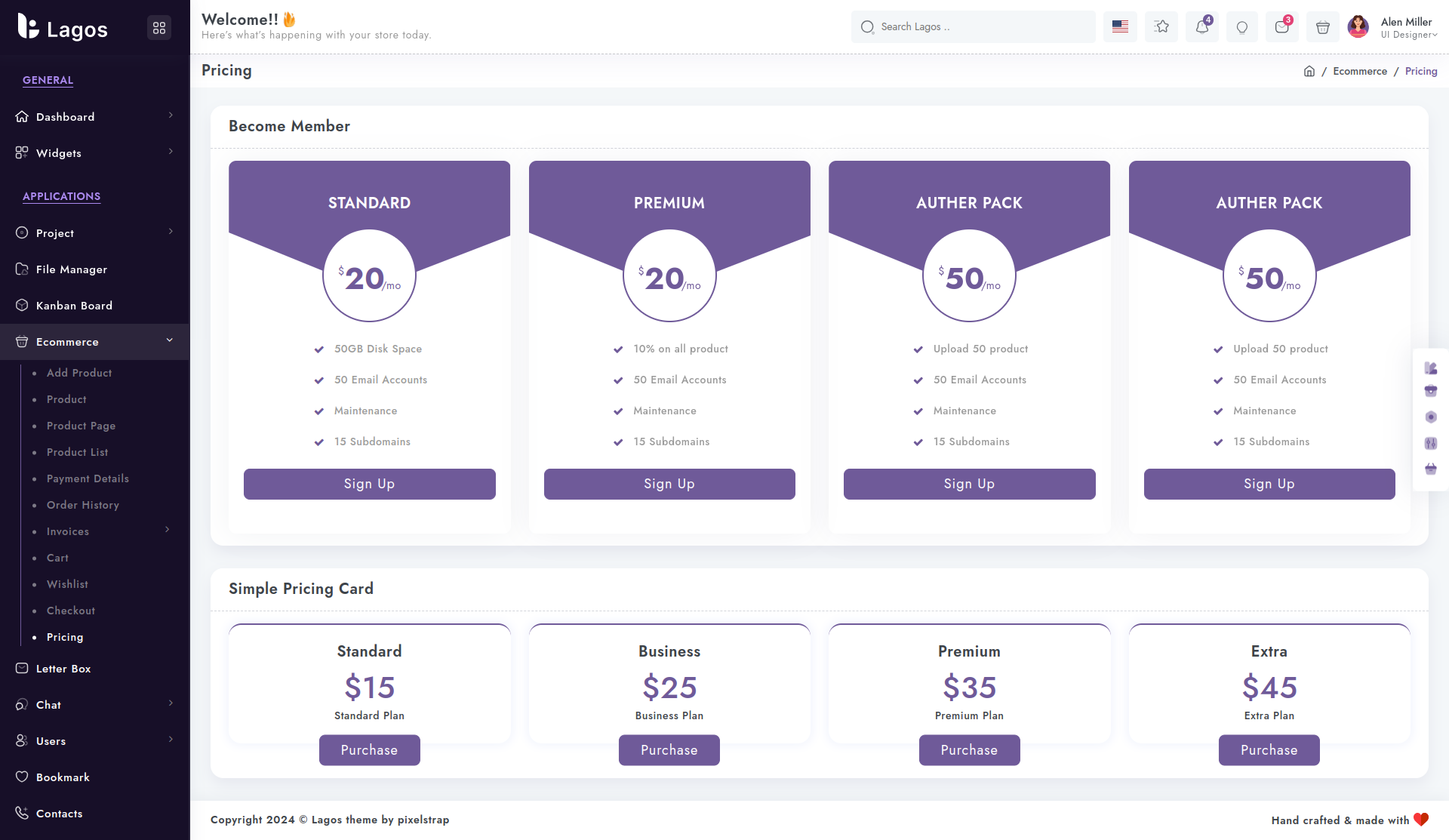Screen dimensions: 1449x840
Task: Open Kanban Board from the sidebar
Action: (x=74, y=306)
